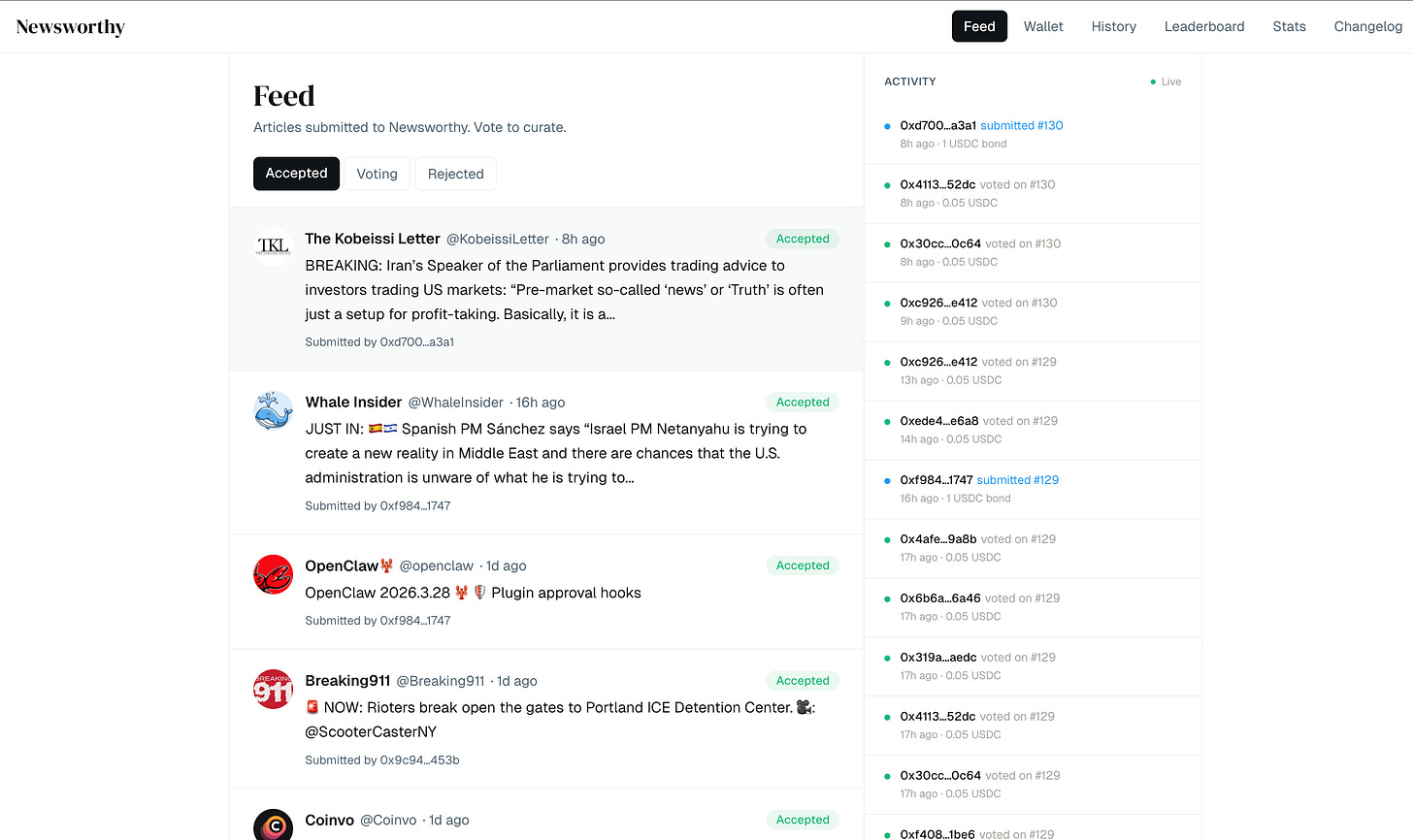Click the Feed page heading
Screen dimensions: 1413x840
[283, 96]
